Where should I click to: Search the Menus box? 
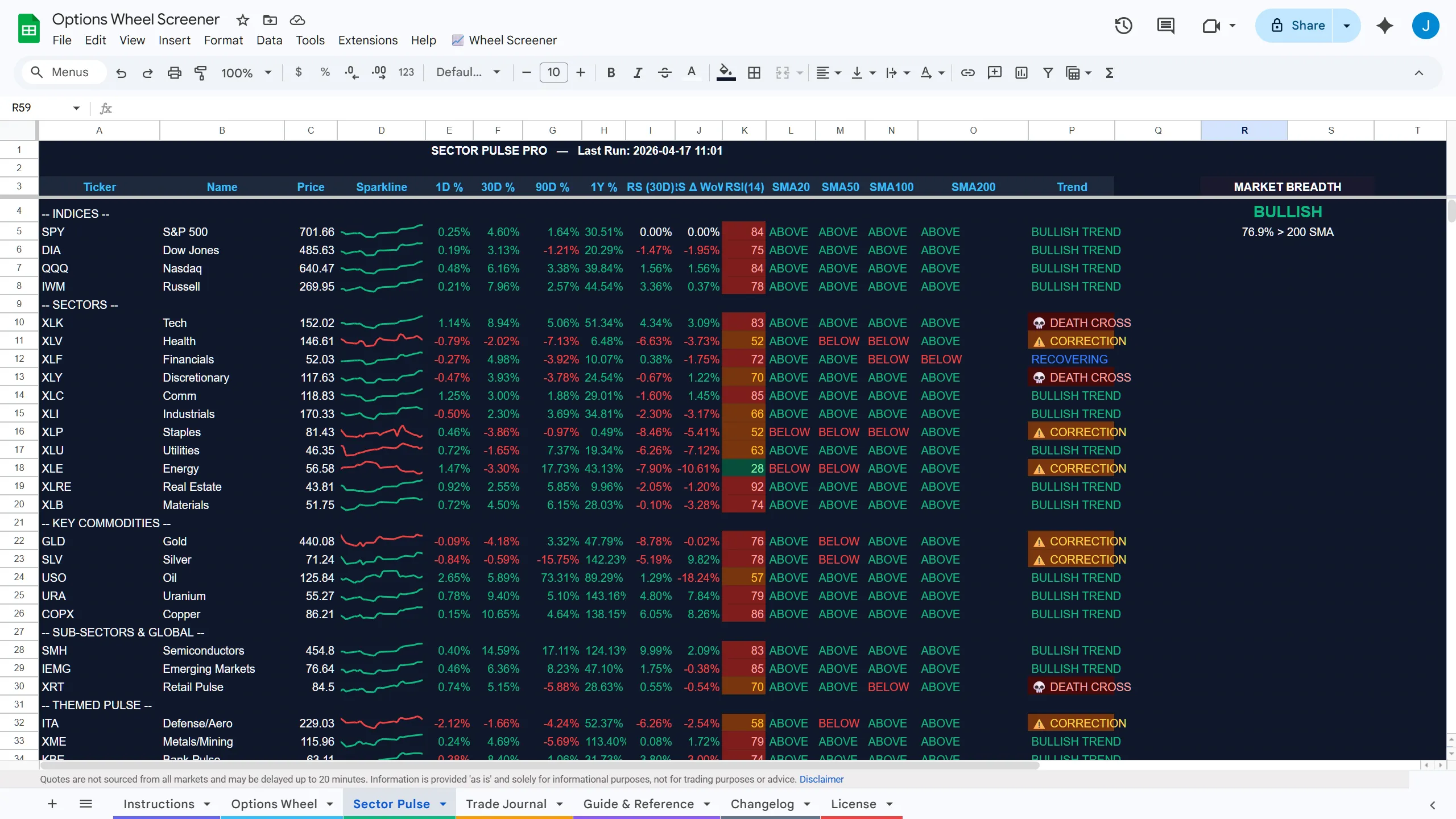click(64, 72)
